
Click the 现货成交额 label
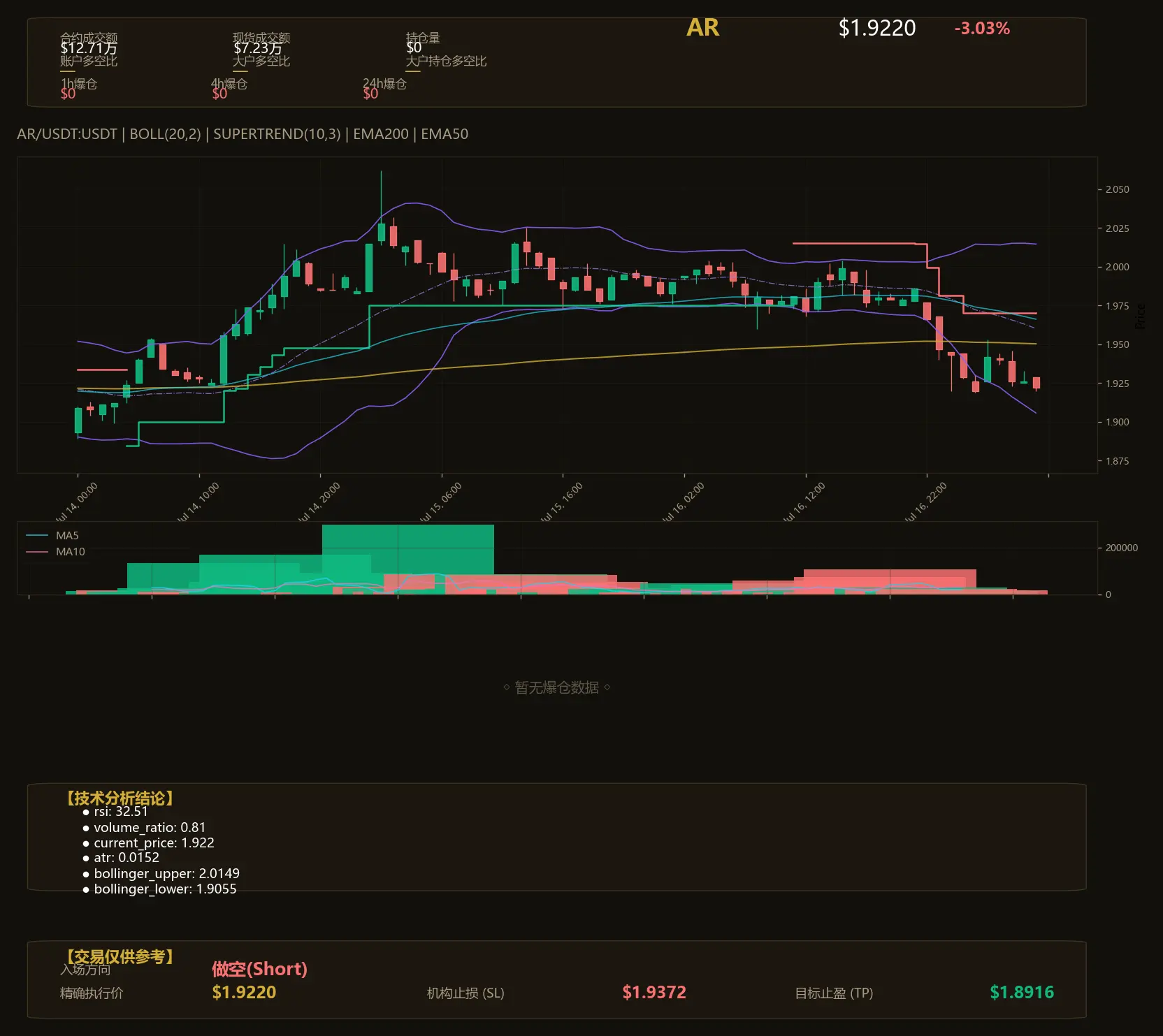(x=261, y=38)
